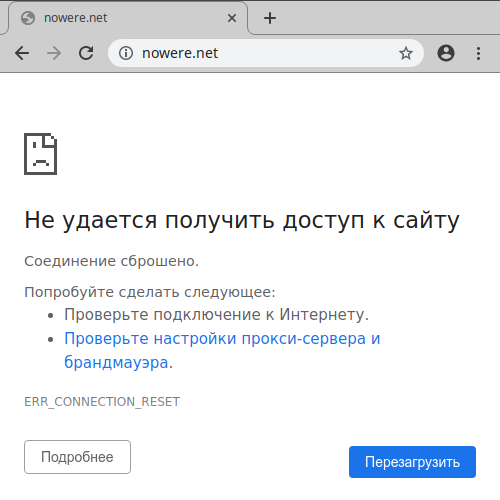500x500 pixels.
Task: Open a new tab with the plus icon
Action: point(270,18)
